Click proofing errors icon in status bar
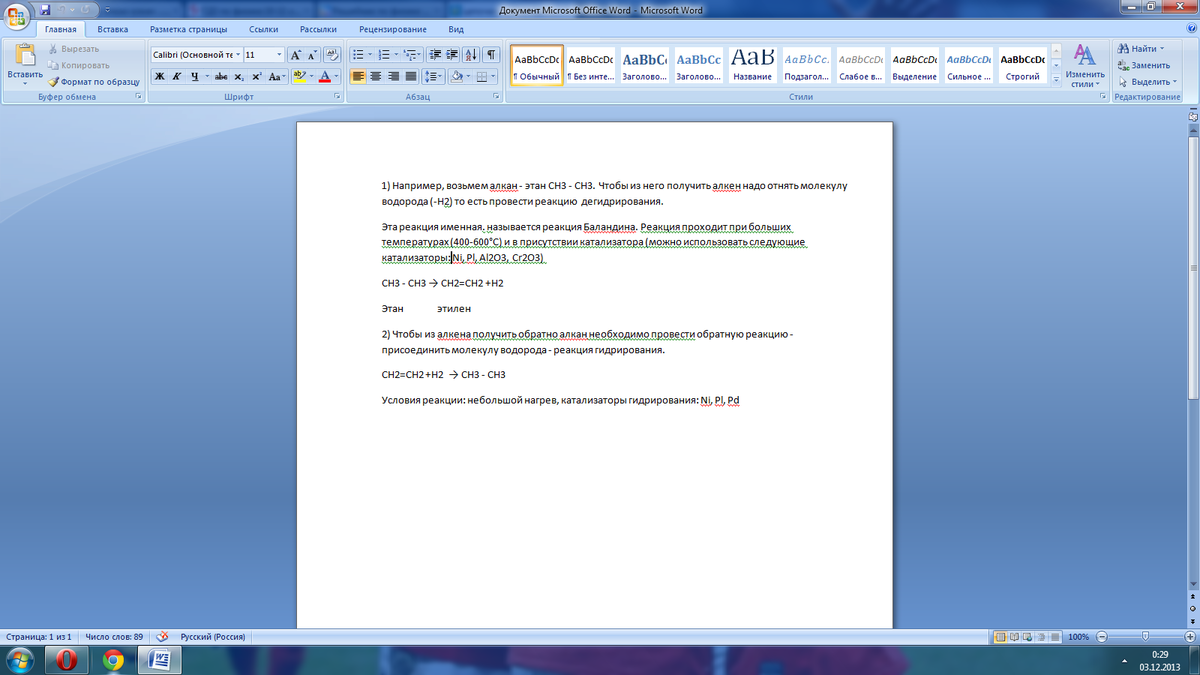Screen dimensions: 1200x675 (x=163, y=636)
